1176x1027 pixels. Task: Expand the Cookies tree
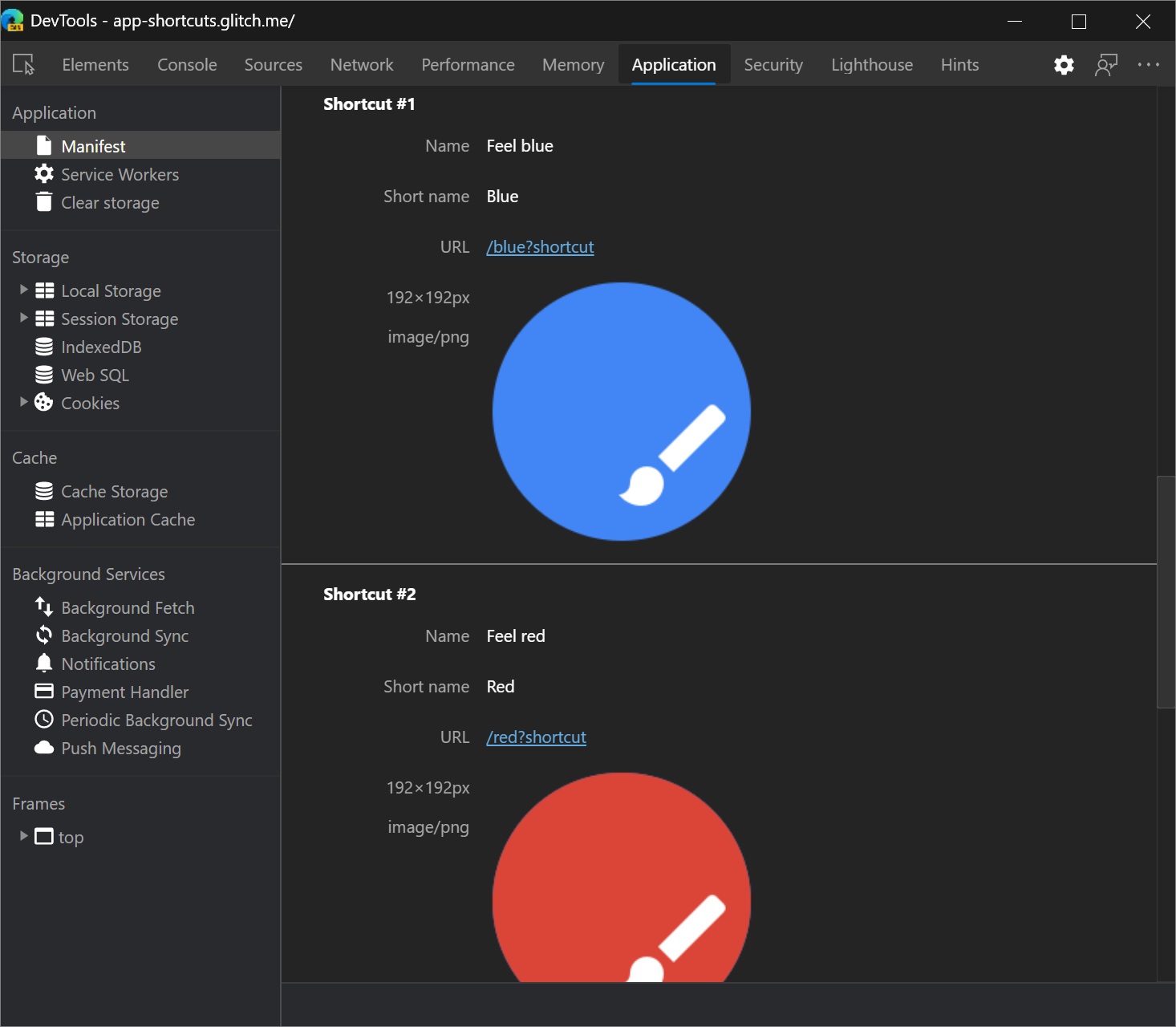(23, 402)
